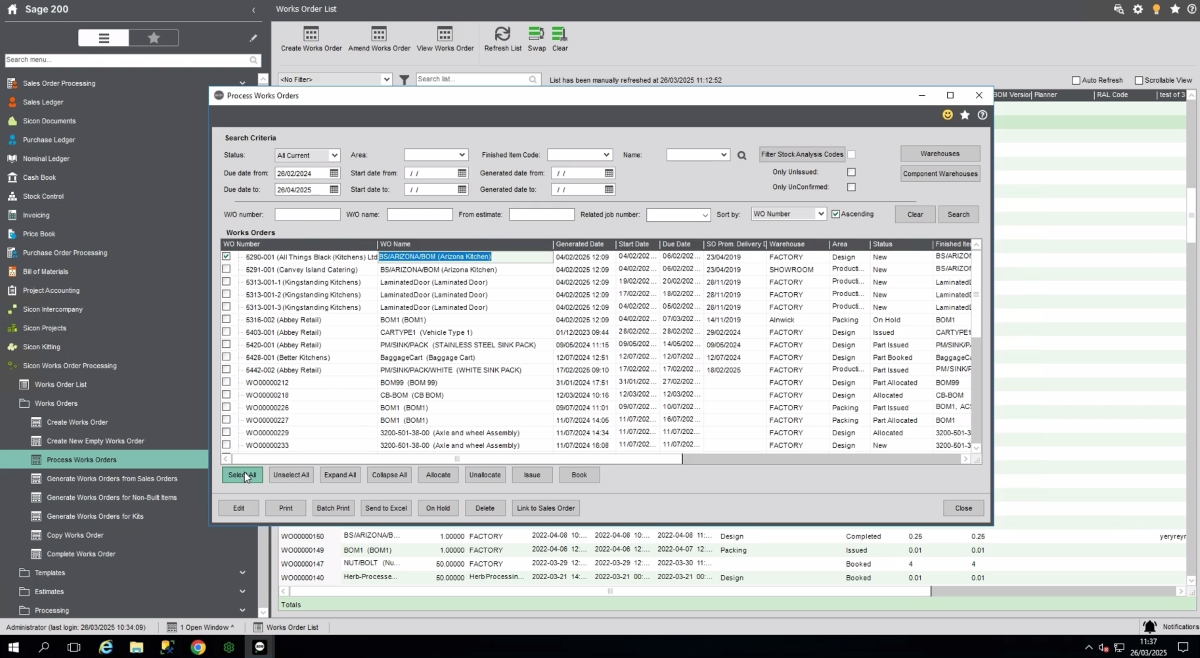Open calendar picker for Generated date to

pyautogui.click(x=608, y=190)
